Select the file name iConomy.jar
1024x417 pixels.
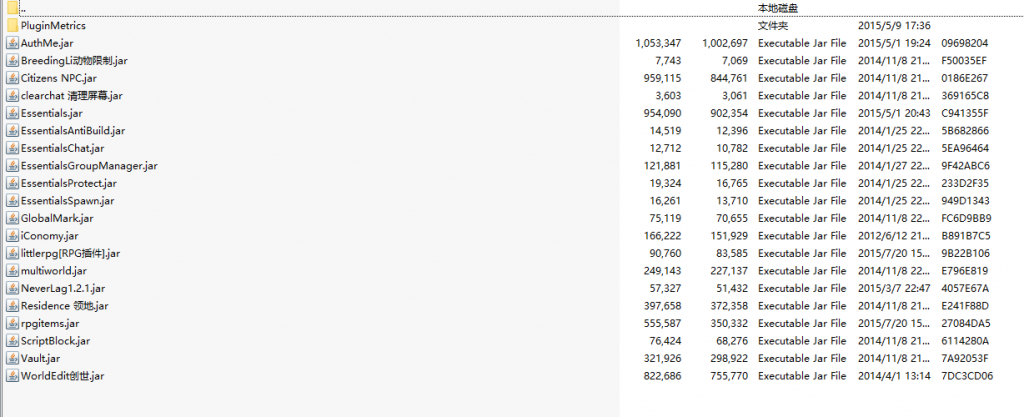coord(50,236)
